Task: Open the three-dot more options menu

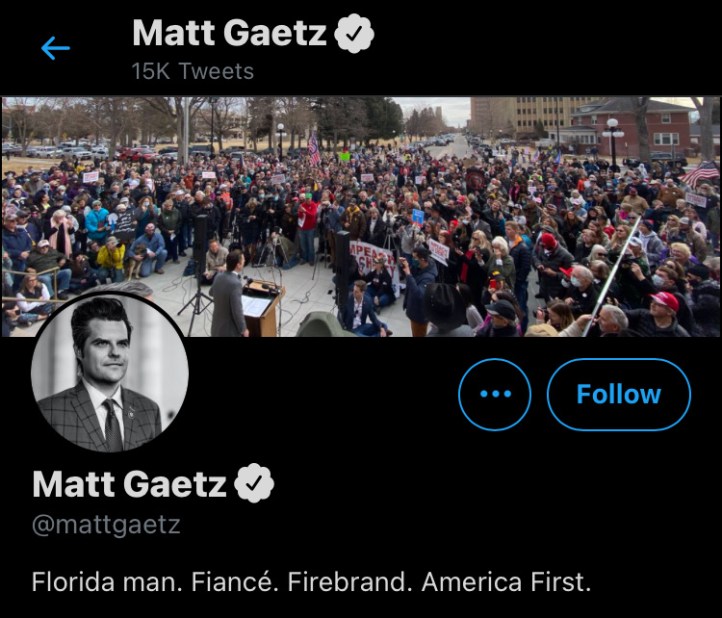Action: click(494, 394)
